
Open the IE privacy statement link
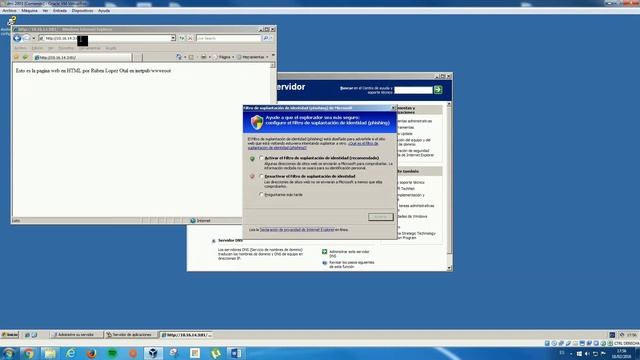tap(297, 230)
